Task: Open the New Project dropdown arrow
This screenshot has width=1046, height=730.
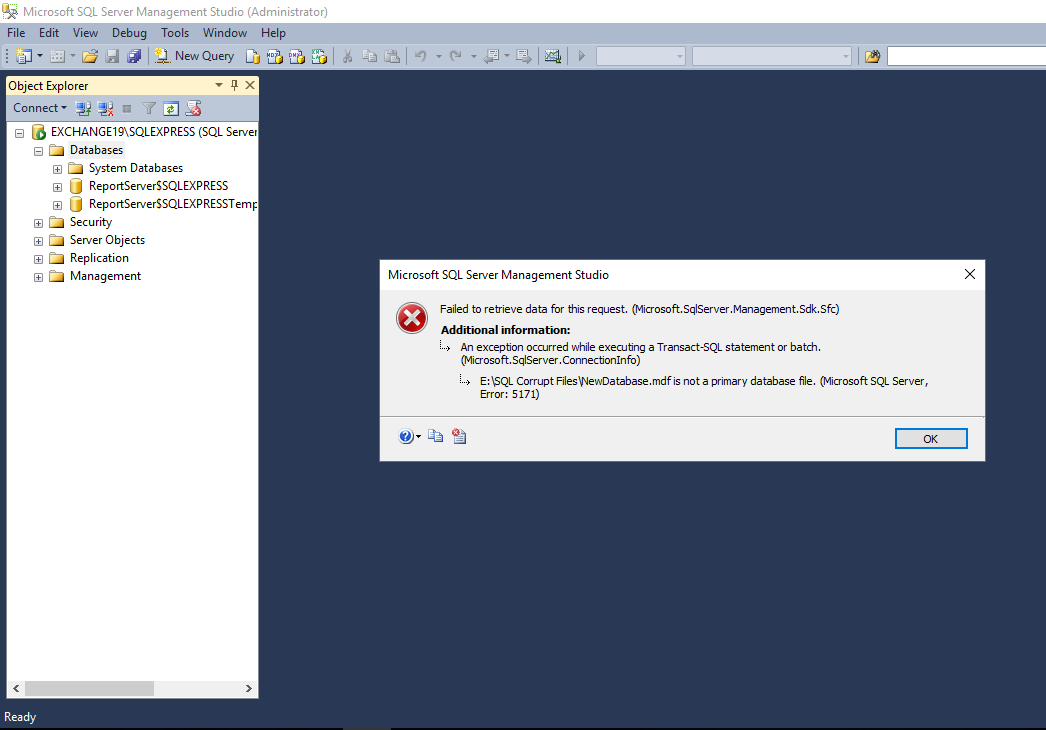Action: (x=40, y=56)
